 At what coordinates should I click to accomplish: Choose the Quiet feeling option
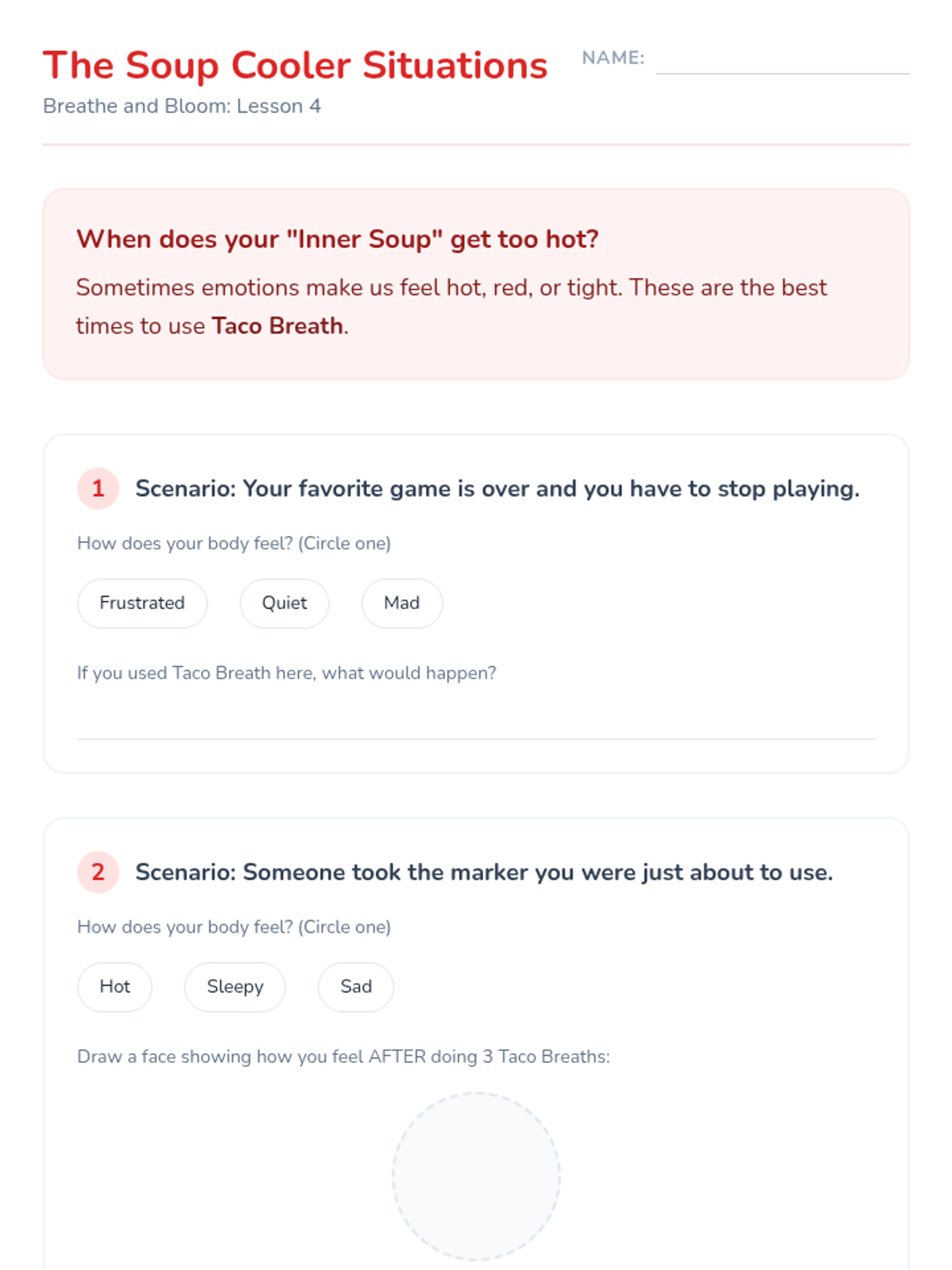pos(284,603)
